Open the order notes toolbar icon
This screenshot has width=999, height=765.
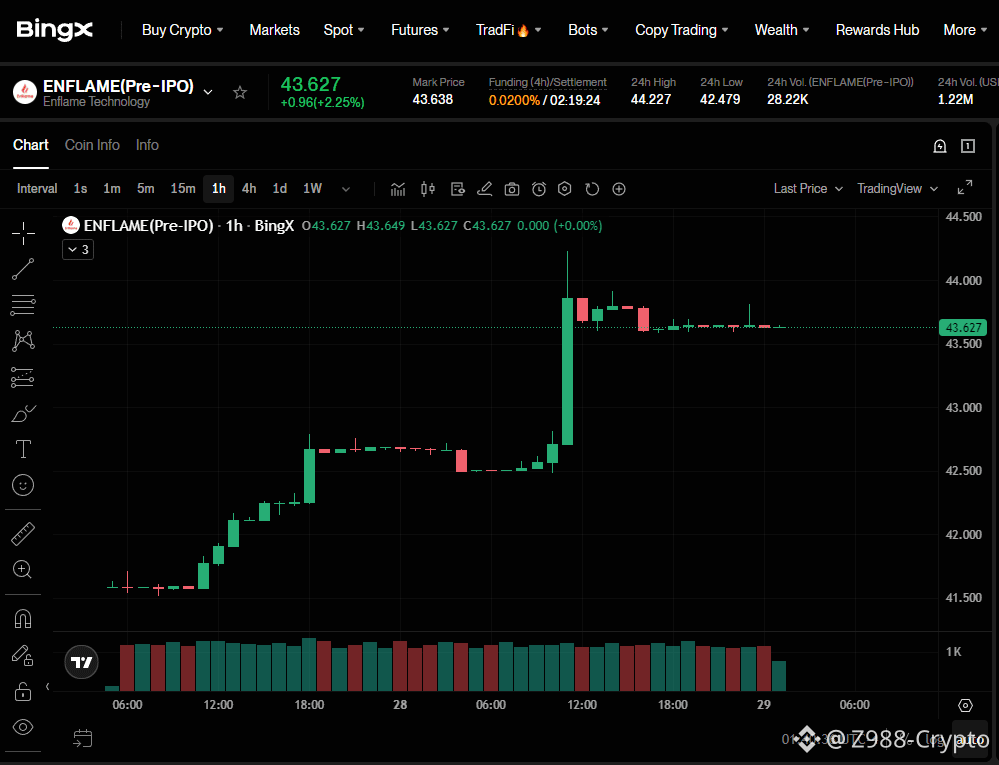(457, 189)
